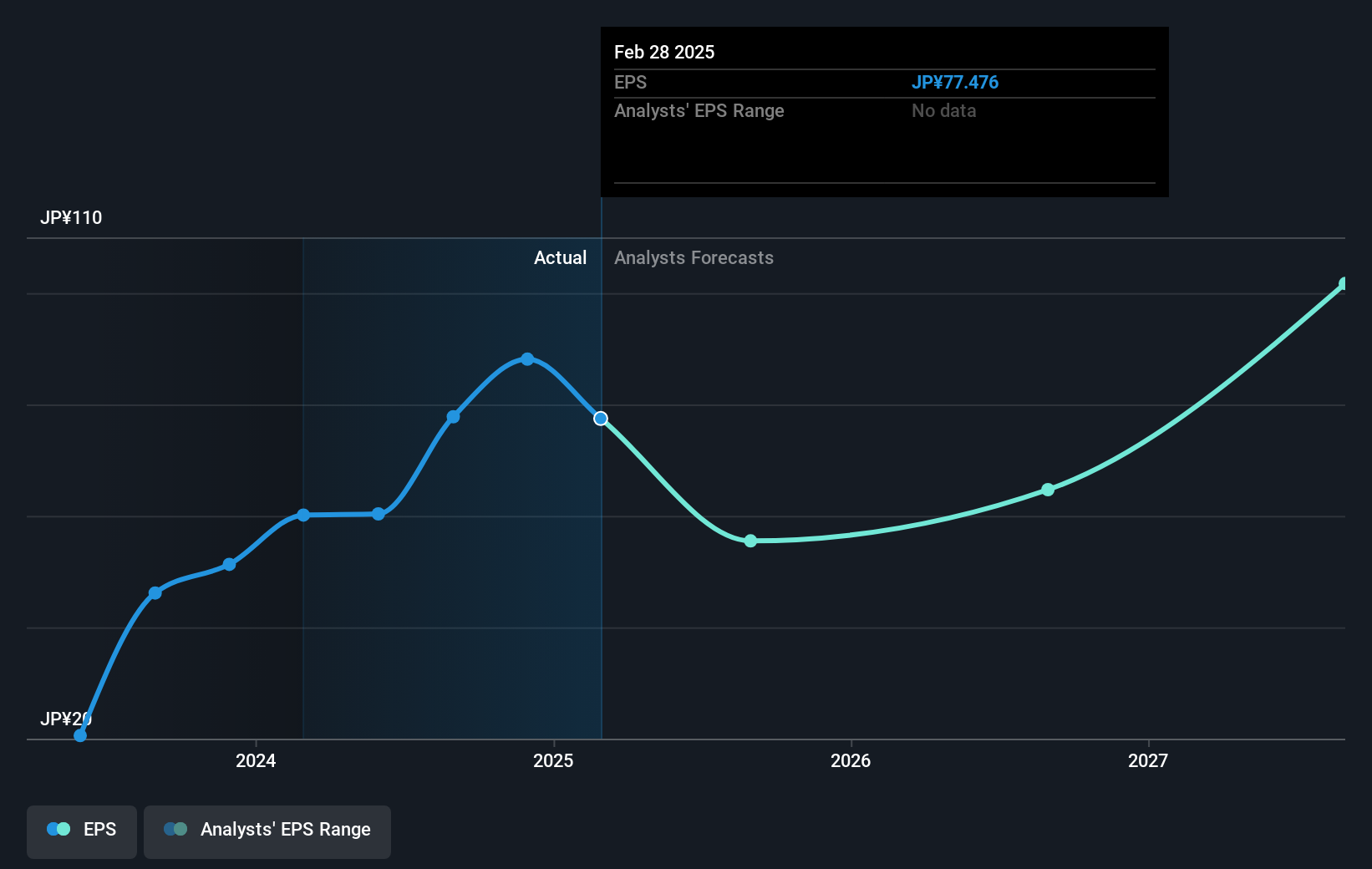
Task: Toggle the EPS legend series
Action: 82,831
